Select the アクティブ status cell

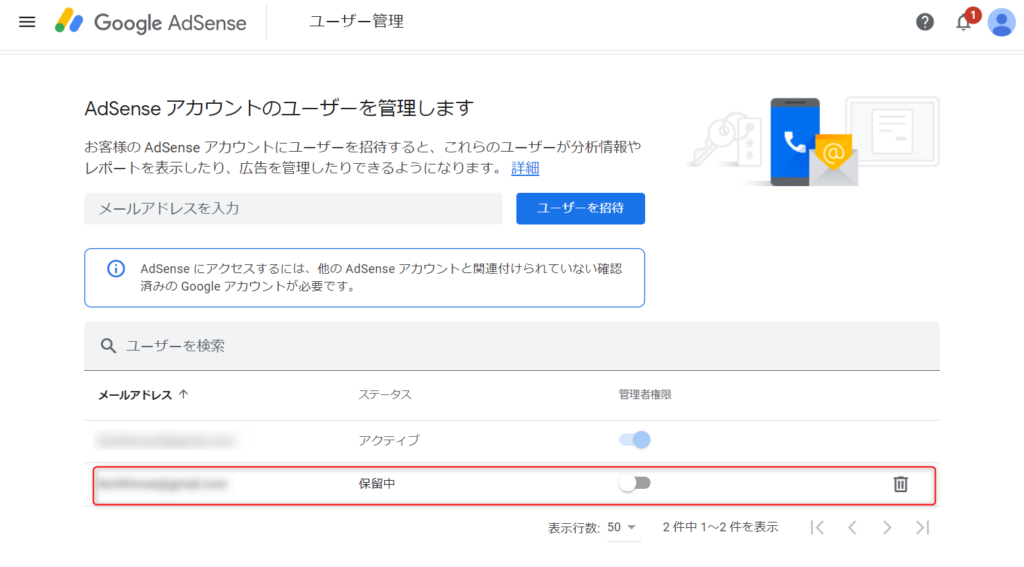(x=389, y=440)
